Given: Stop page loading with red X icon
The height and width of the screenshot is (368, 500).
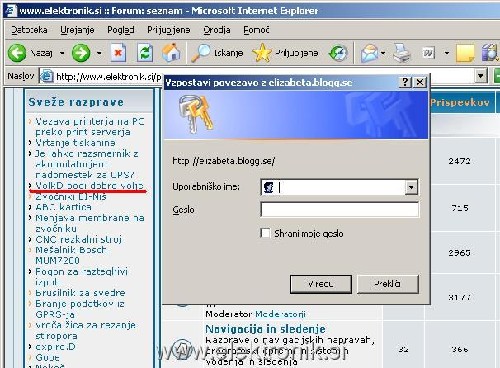Looking at the screenshot, I should (x=118, y=53).
